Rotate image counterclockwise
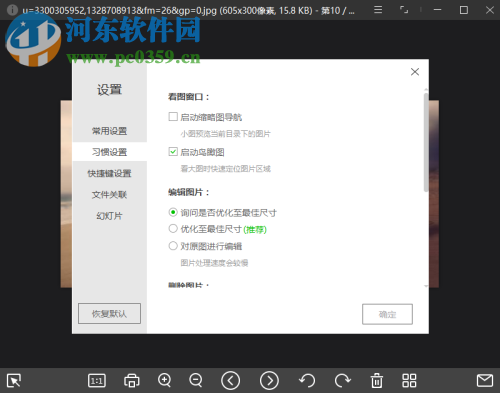The width and height of the screenshot is (500, 393). point(307,380)
